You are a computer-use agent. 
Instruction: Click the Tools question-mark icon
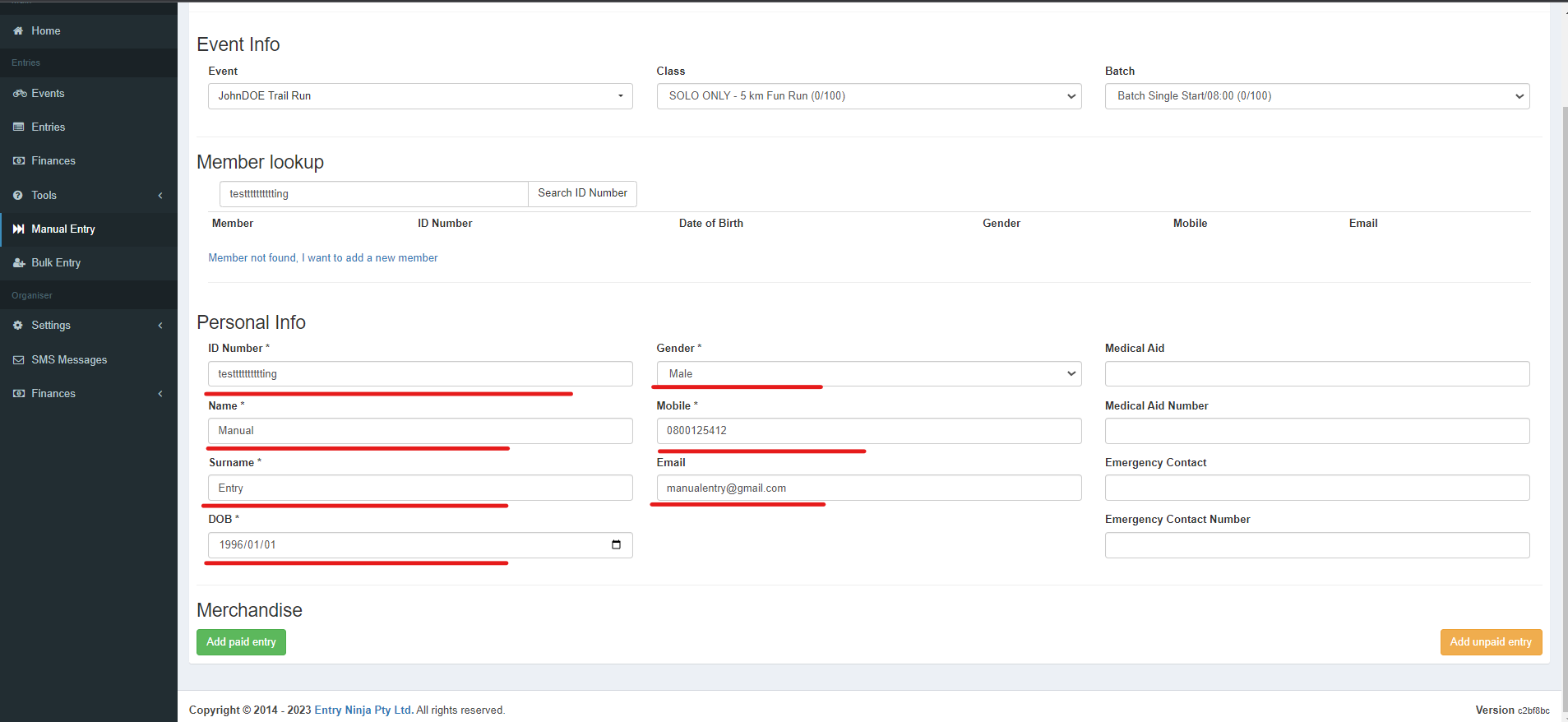(x=18, y=196)
